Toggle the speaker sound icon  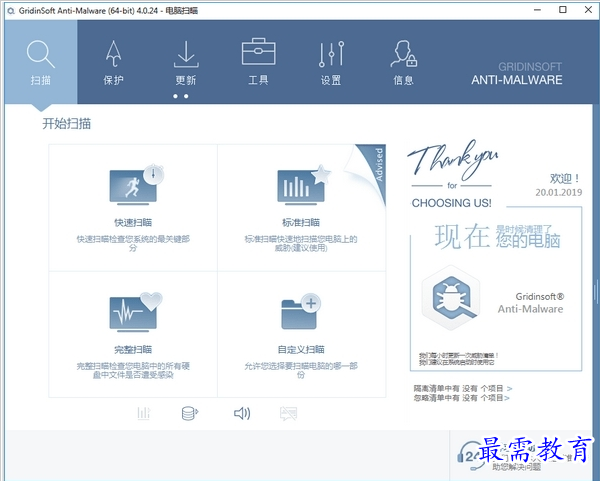click(242, 413)
